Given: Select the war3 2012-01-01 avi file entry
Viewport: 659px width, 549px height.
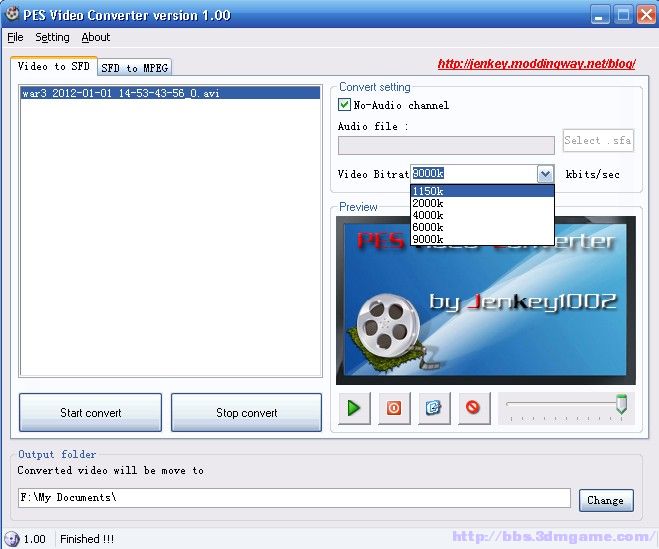Looking at the screenshot, I should [x=170, y=93].
